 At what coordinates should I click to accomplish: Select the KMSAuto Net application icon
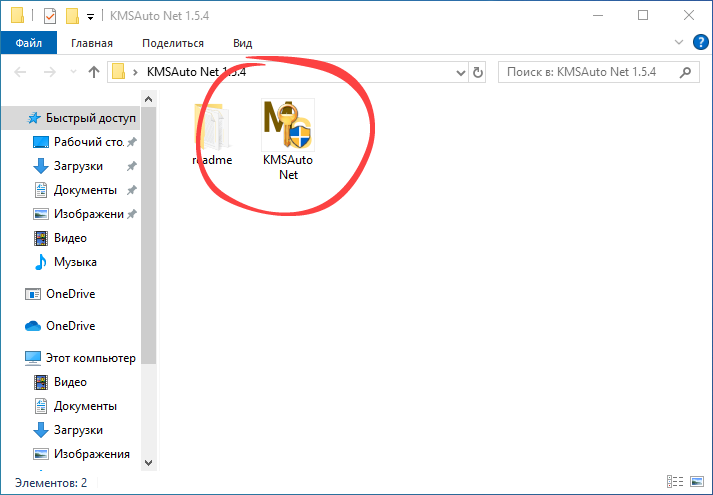point(287,124)
